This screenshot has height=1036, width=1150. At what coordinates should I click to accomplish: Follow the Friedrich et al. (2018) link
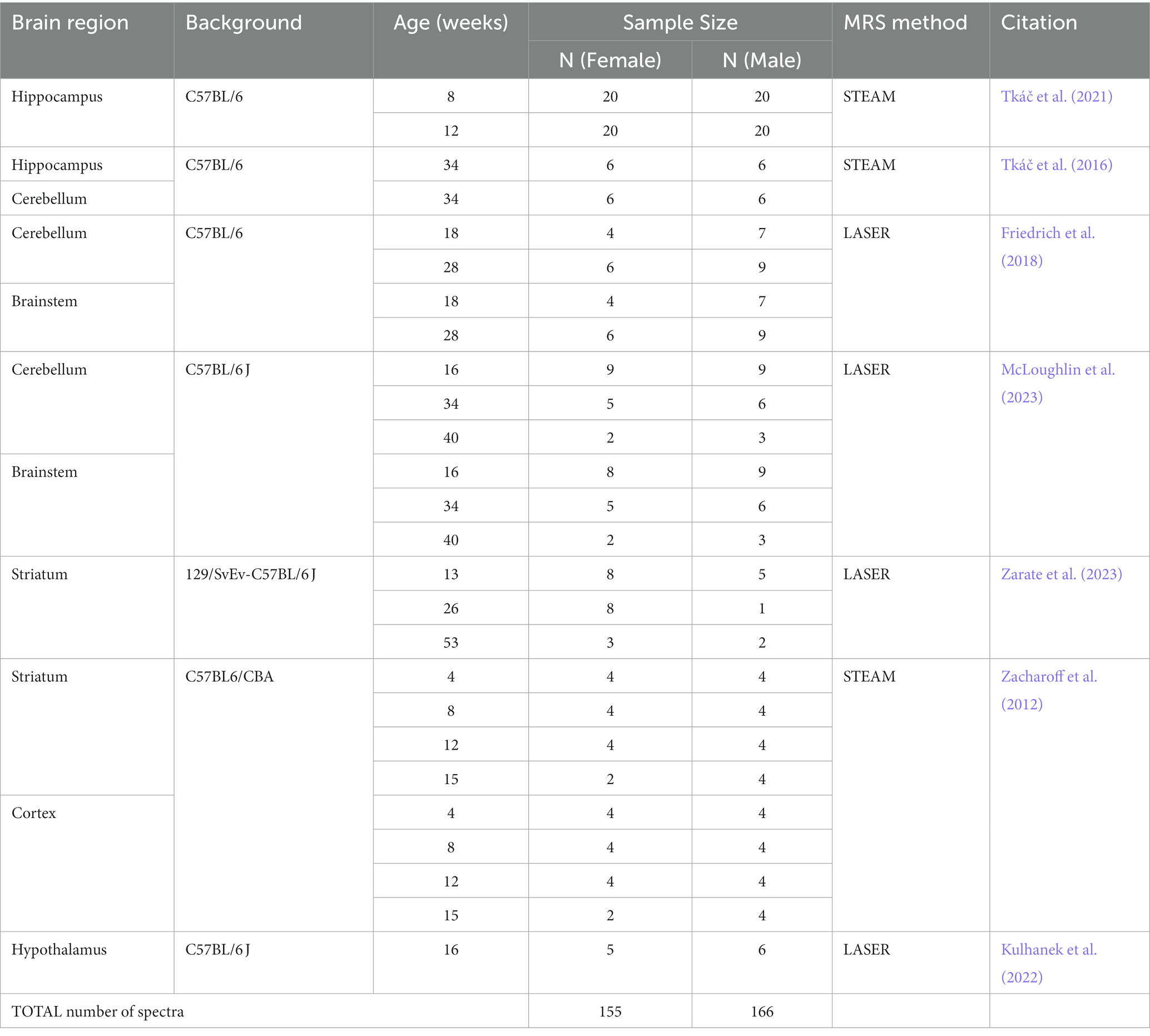1048,247
